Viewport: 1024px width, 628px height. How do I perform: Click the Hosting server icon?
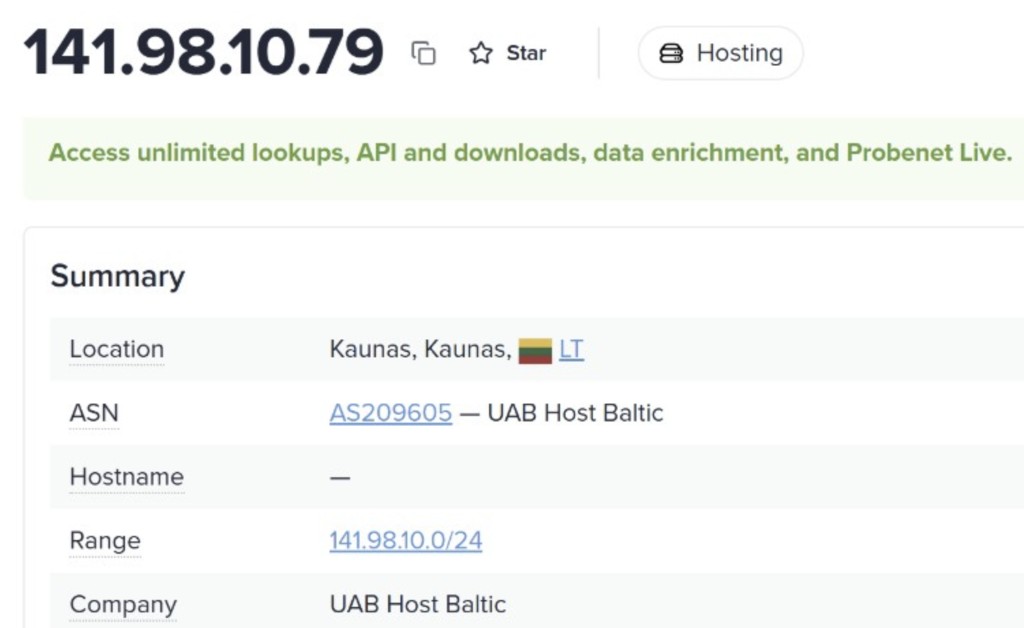pos(671,53)
